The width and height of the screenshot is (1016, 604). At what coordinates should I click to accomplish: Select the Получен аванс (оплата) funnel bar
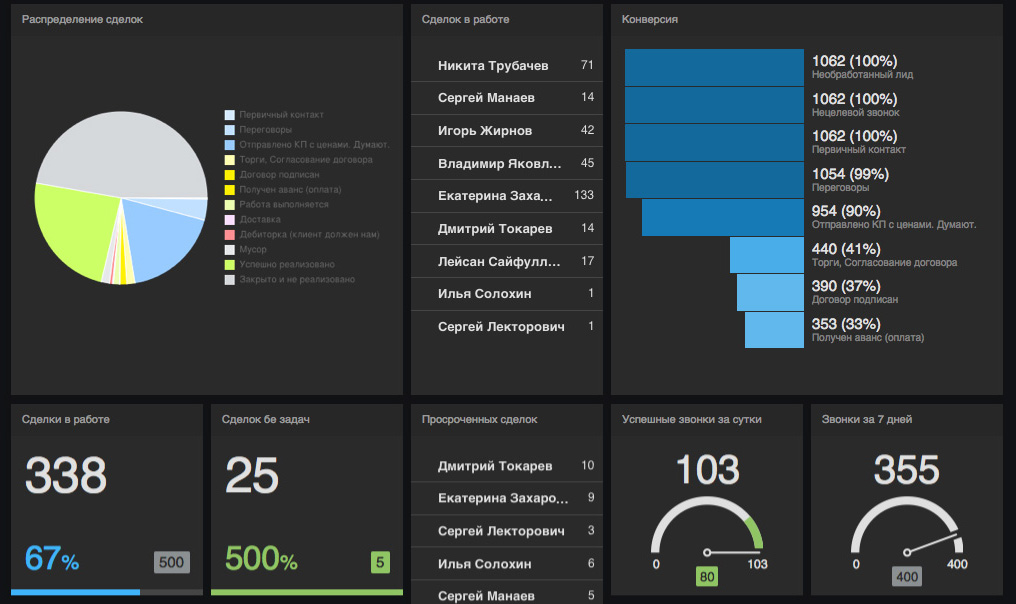point(774,330)
